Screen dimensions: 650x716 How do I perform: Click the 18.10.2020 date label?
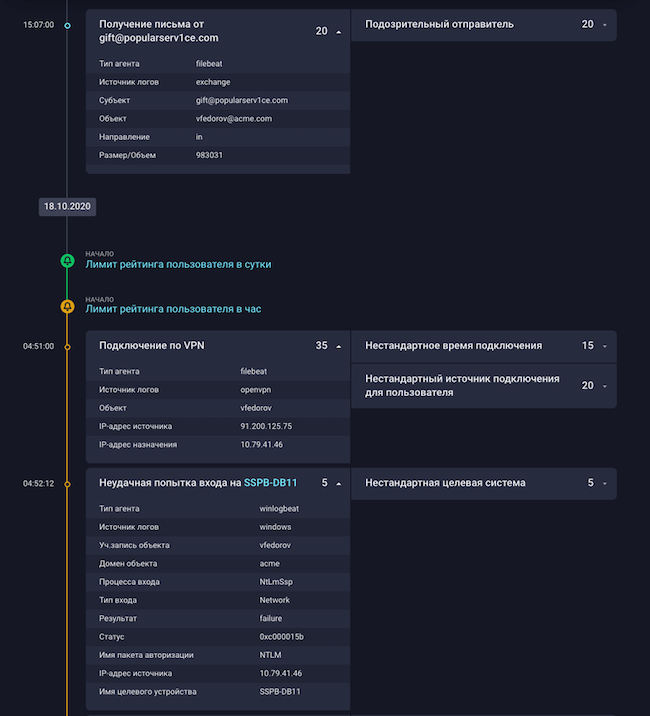(x=67, y=206)
